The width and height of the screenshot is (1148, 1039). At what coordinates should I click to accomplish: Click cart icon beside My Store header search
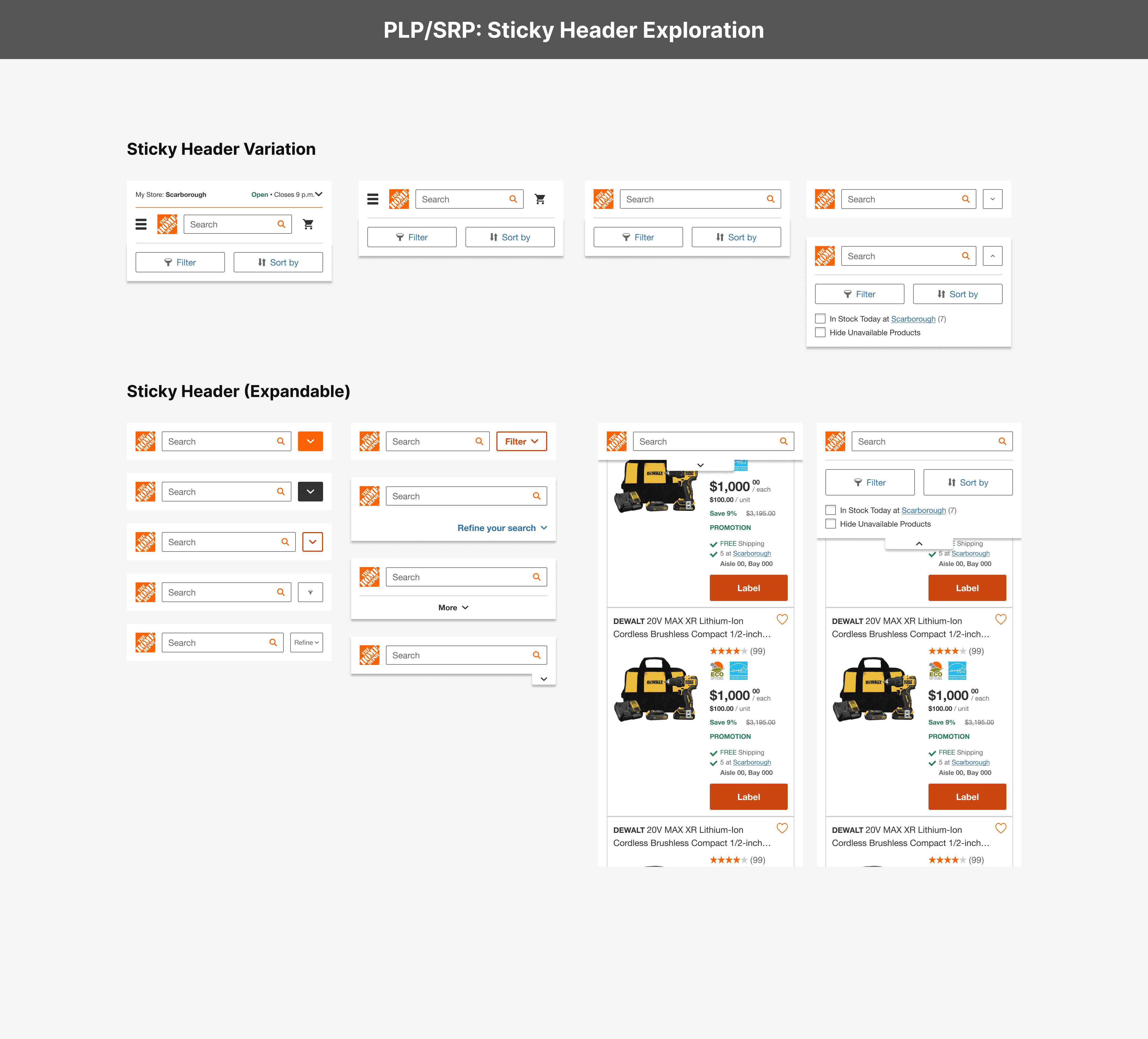(308, 224)
